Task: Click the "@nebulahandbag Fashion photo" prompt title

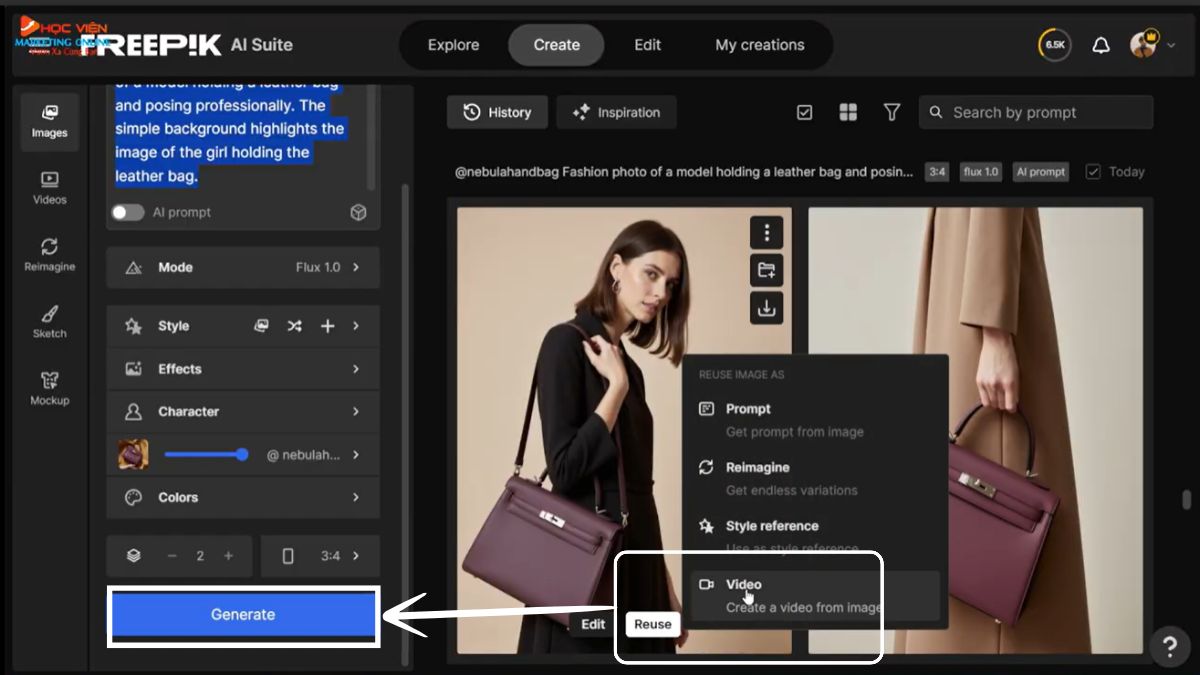Action: (684, 172)
